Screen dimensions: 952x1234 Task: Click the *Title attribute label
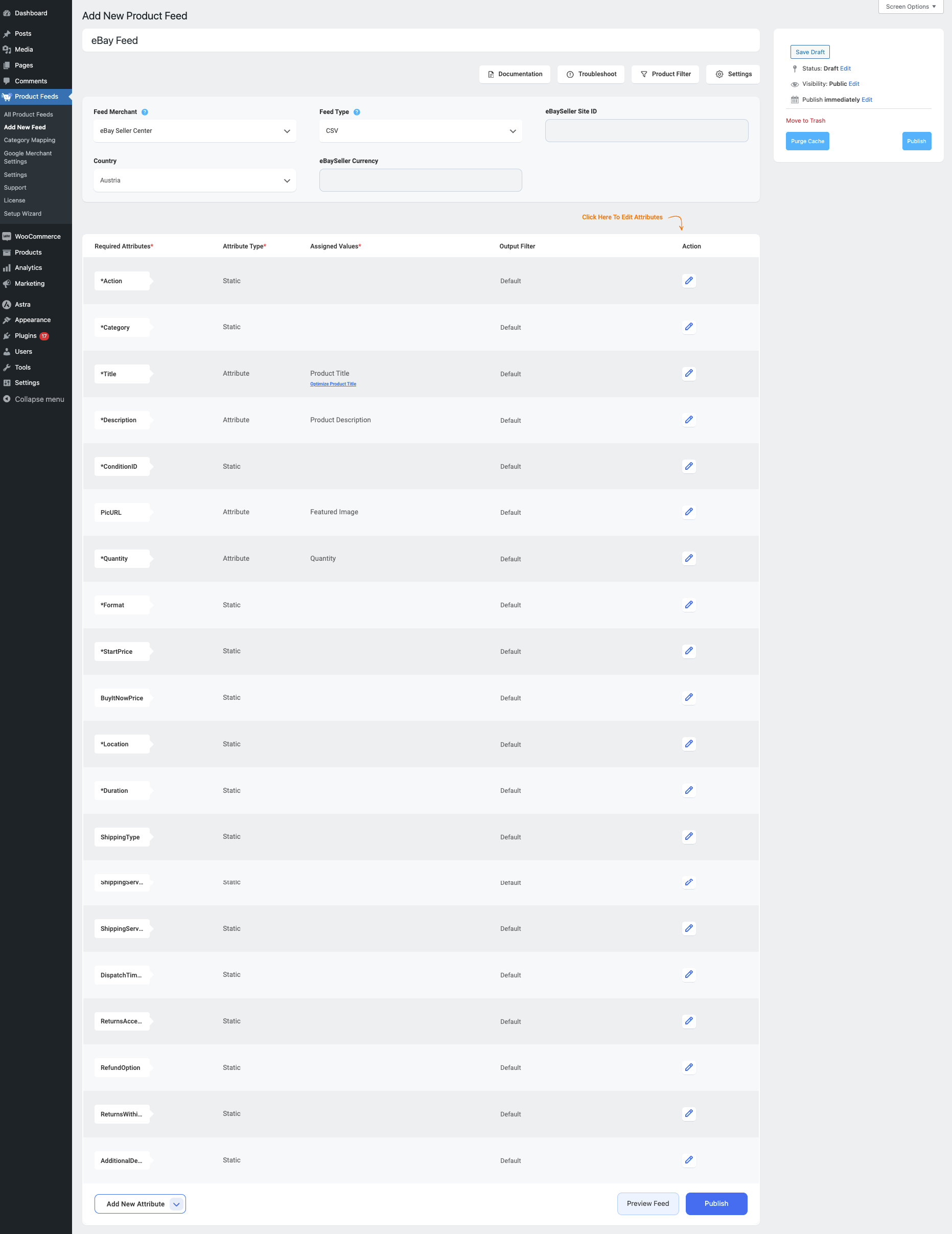click(x=122, y=374)
